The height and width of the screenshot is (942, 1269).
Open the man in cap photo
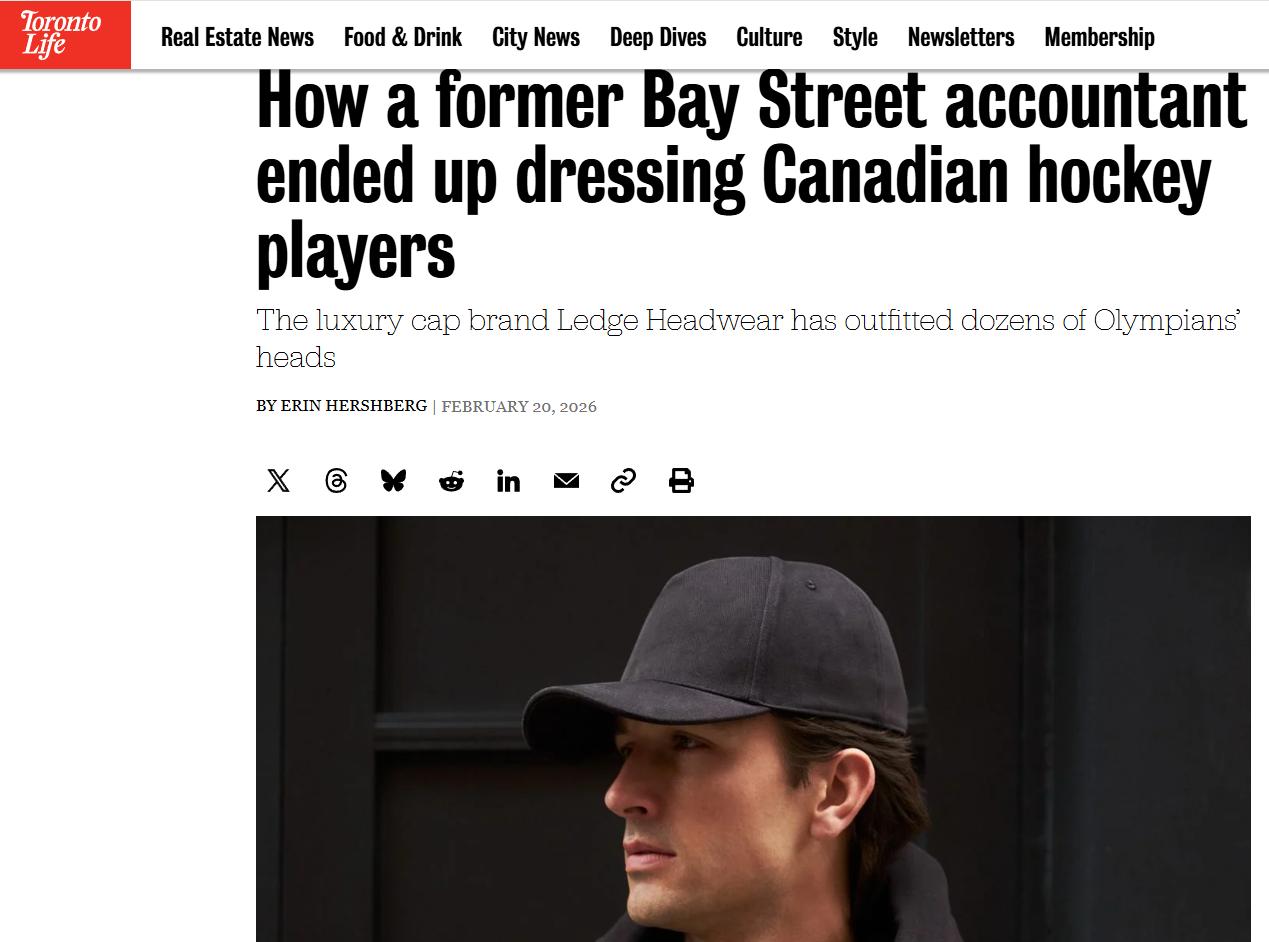click(753, 728)
